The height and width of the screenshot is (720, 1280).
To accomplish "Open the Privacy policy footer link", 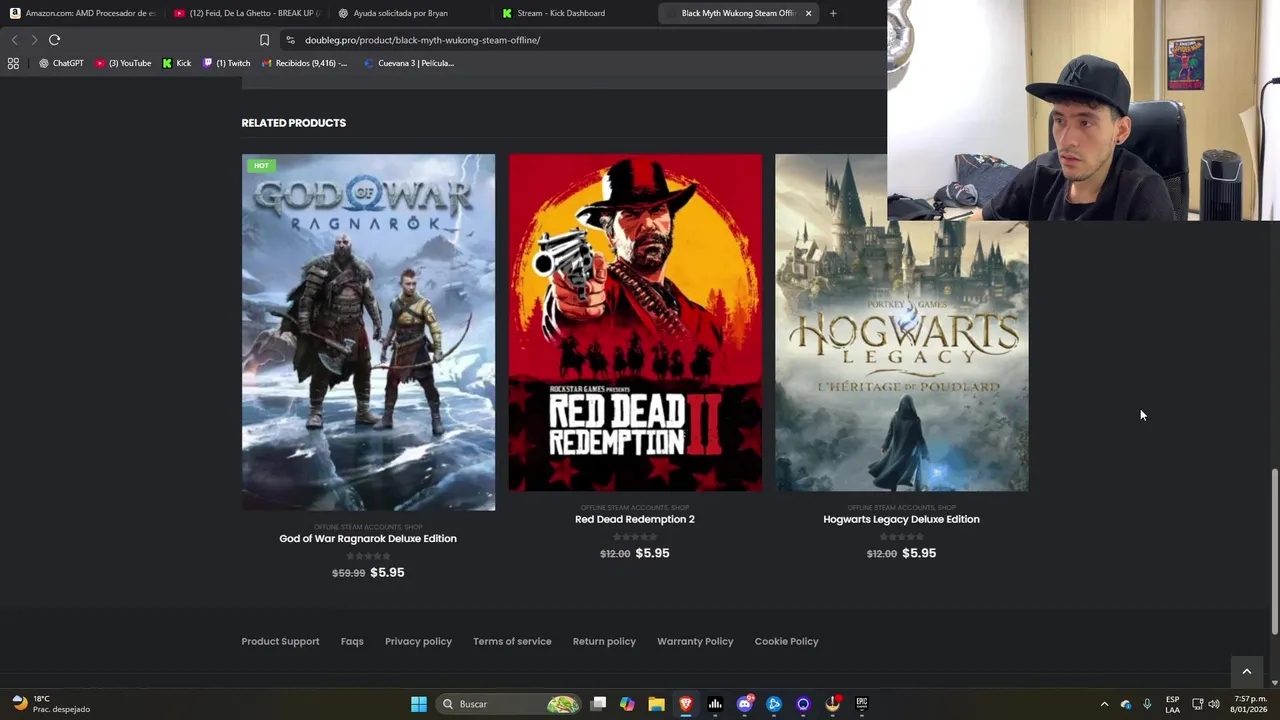I will (x=418, y=642).
